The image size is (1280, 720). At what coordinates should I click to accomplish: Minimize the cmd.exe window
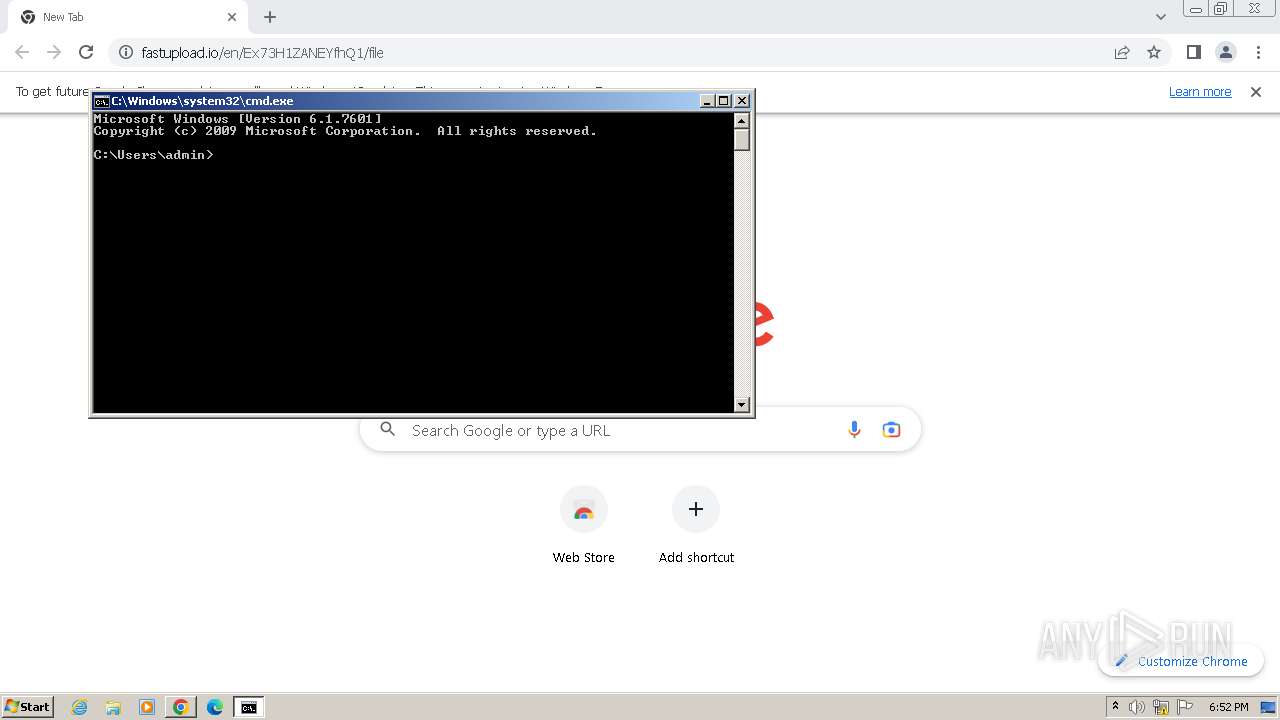(x=707, y=101)
